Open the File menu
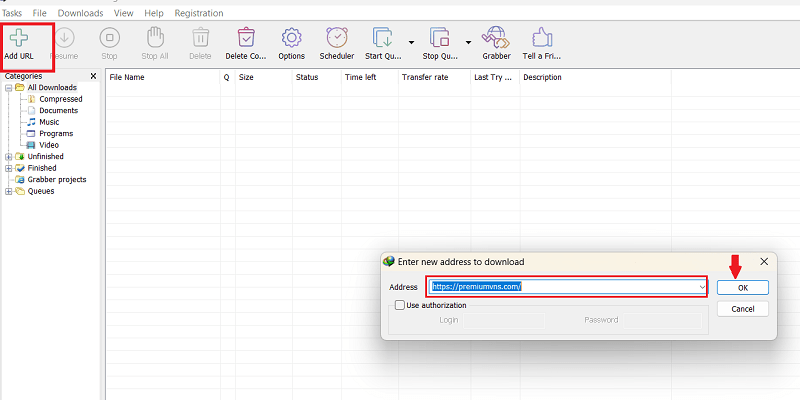 [x=40, y=13]
